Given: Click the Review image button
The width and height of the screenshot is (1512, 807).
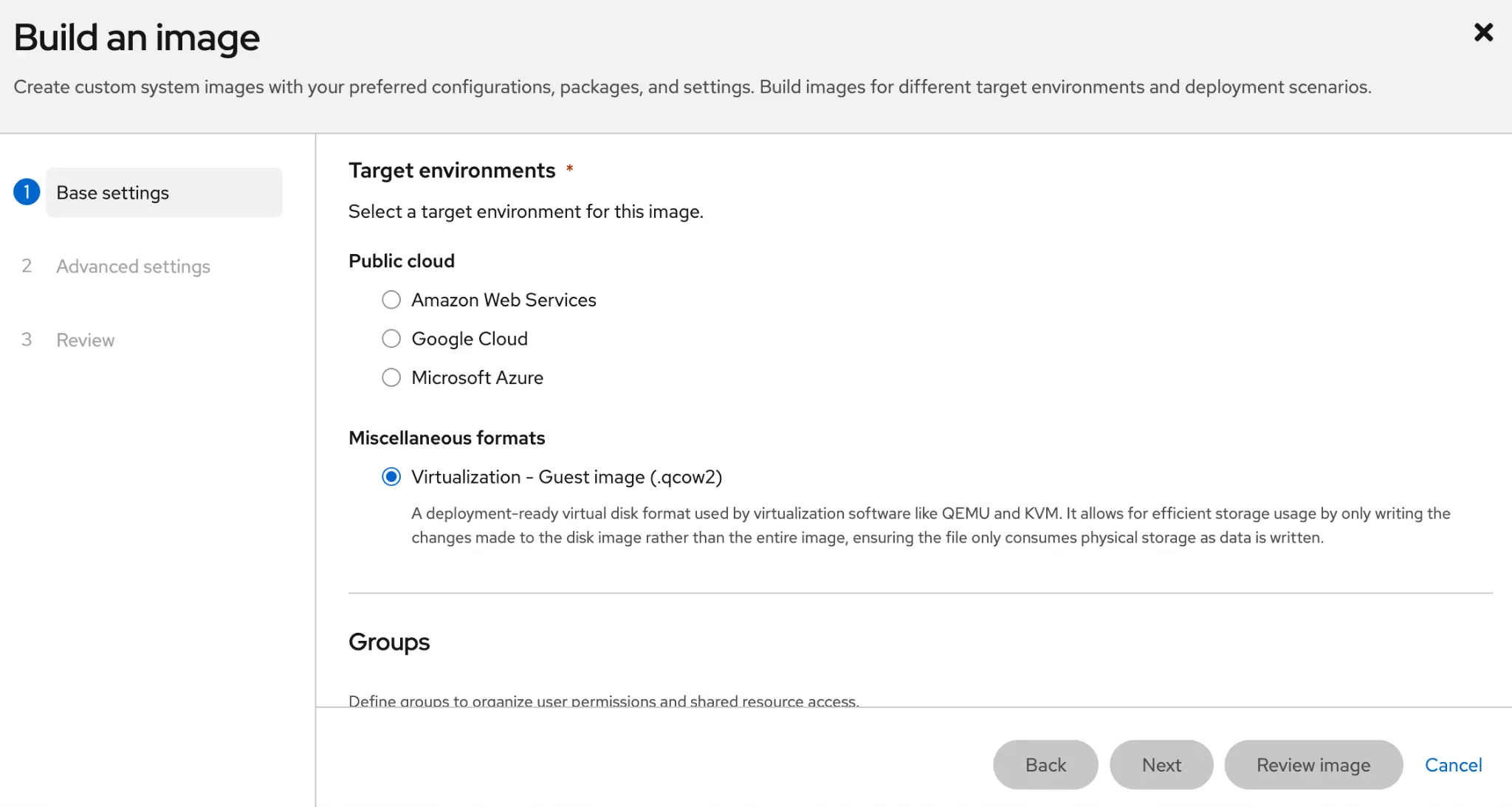Looking at the screenshot, I should click(1313, 765).
